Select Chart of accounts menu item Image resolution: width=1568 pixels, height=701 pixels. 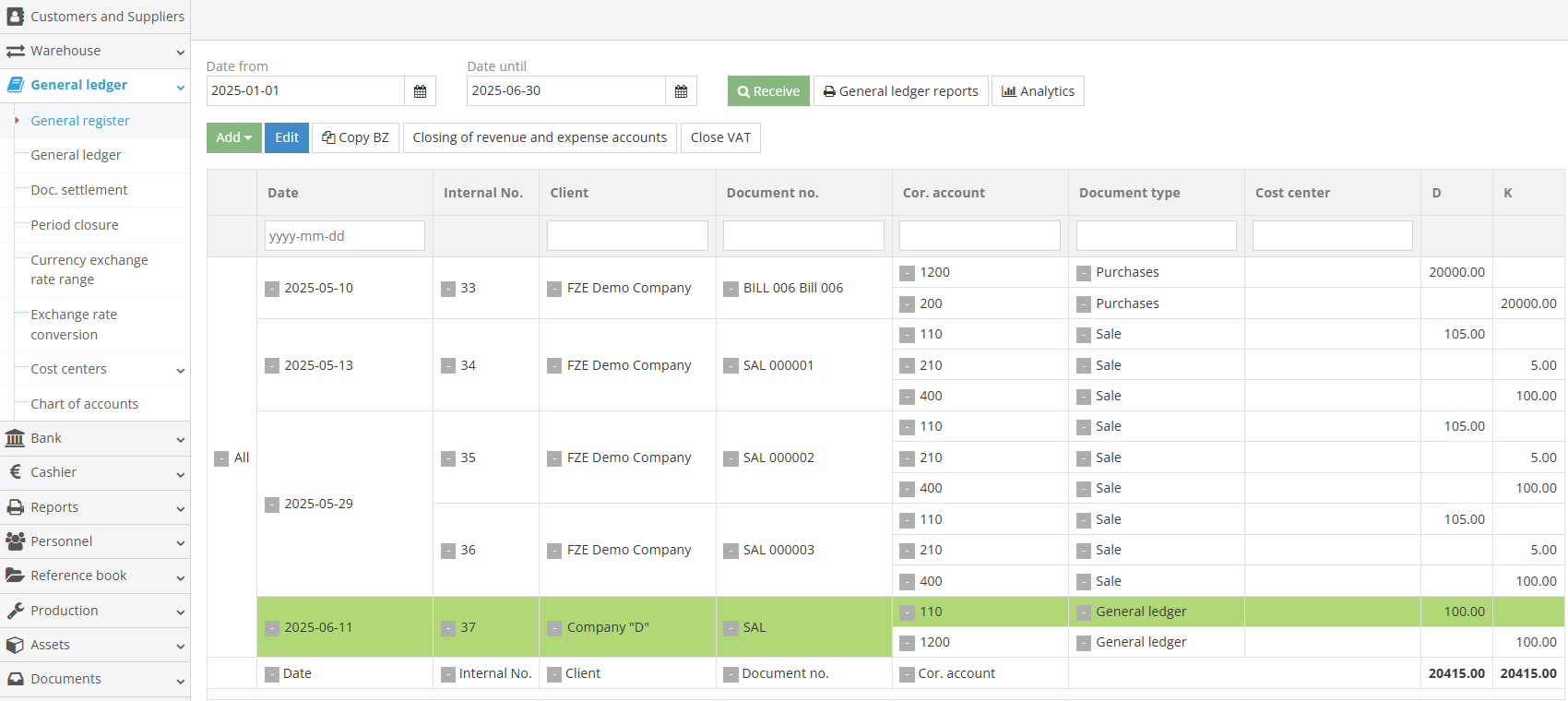[x=84, y=404]
